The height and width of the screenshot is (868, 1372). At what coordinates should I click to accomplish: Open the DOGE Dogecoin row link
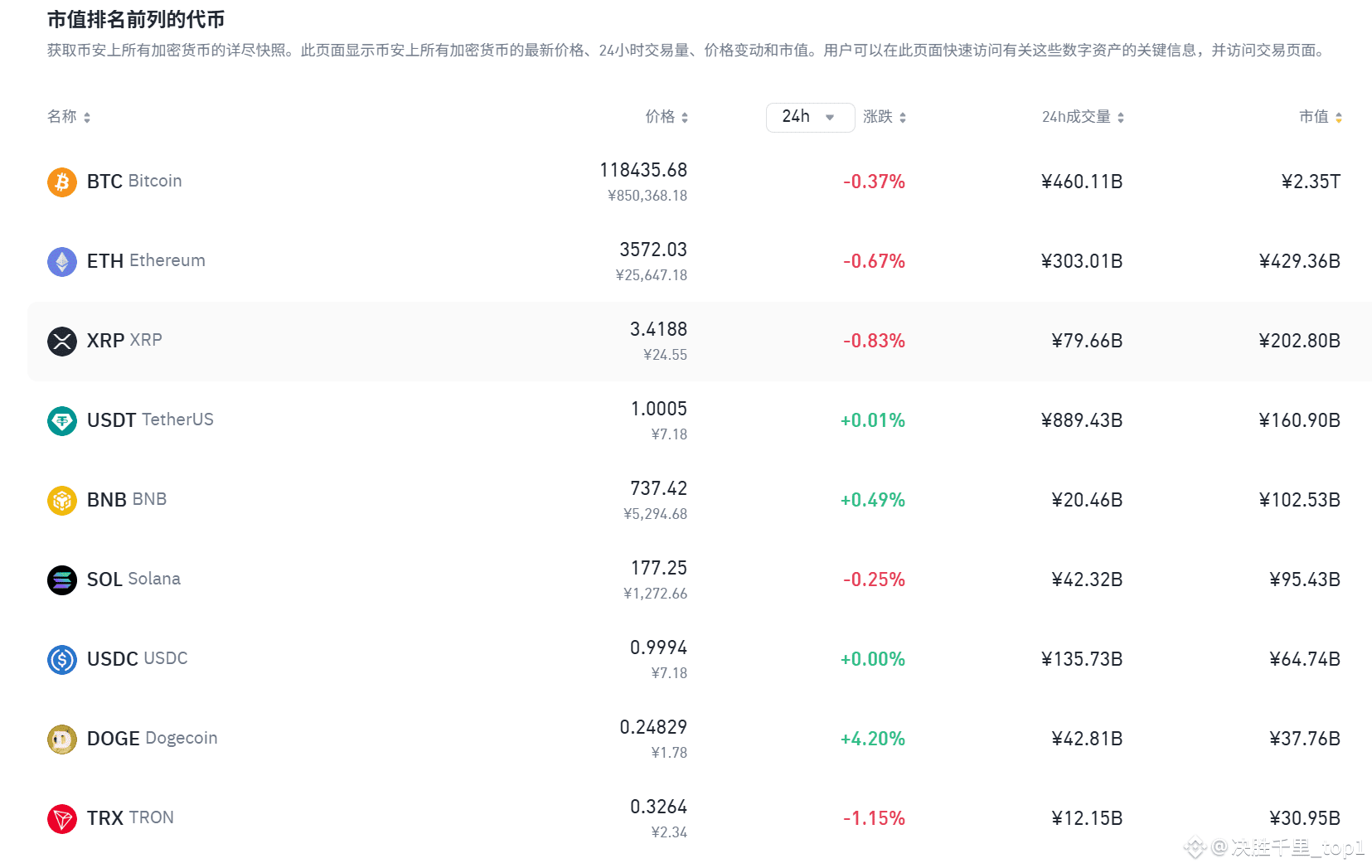pyautogui.click(x=700, y=739)
